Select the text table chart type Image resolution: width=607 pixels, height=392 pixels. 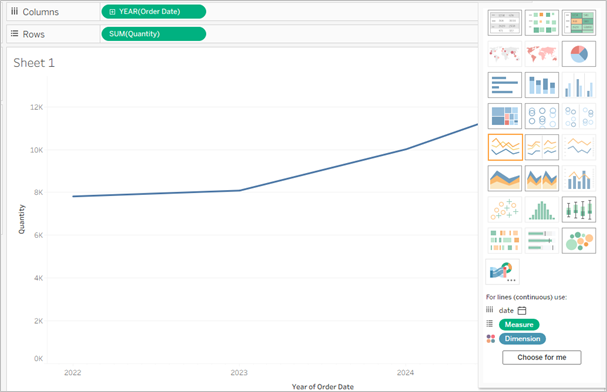click(505, 22)
